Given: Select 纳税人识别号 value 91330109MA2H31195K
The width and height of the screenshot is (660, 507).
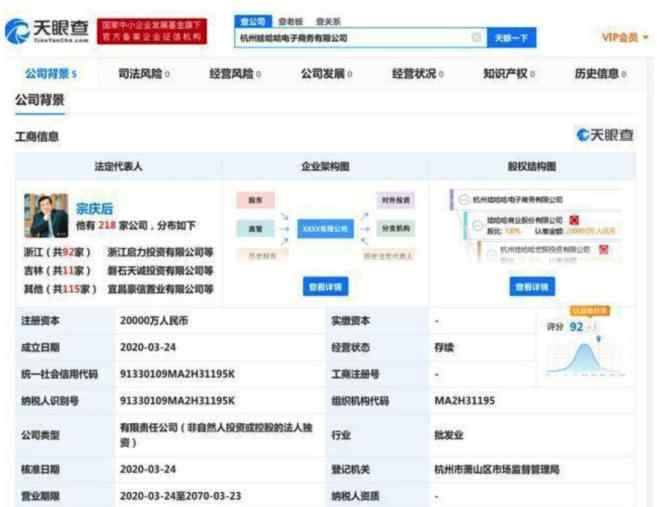Looking at the screenshot, I should tap(177, 401).
